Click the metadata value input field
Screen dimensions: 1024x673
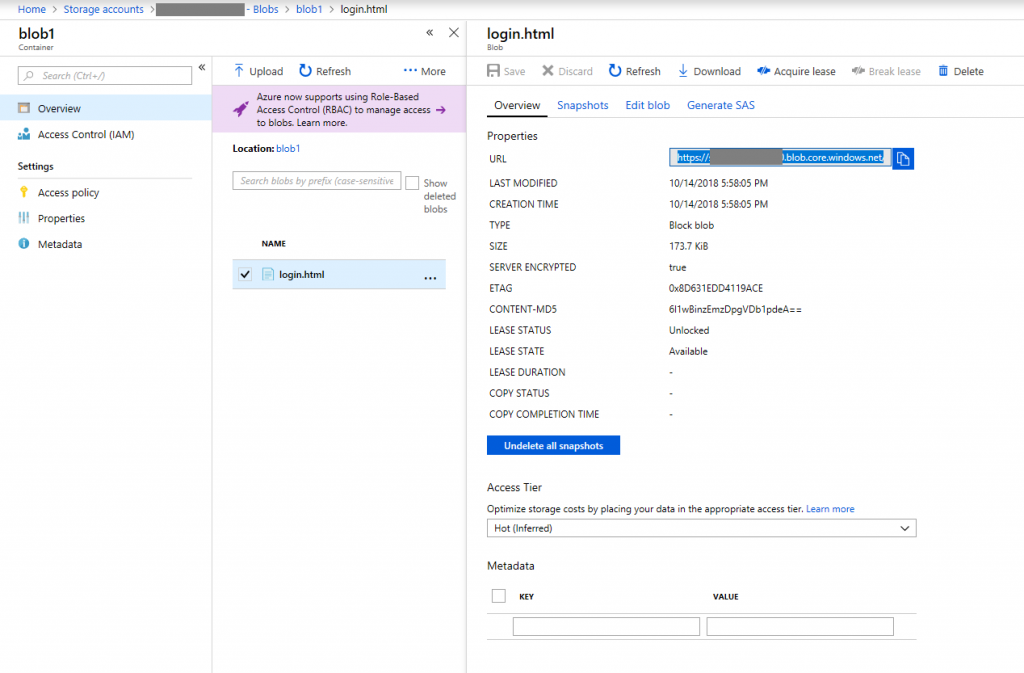(x=800, y=627)
